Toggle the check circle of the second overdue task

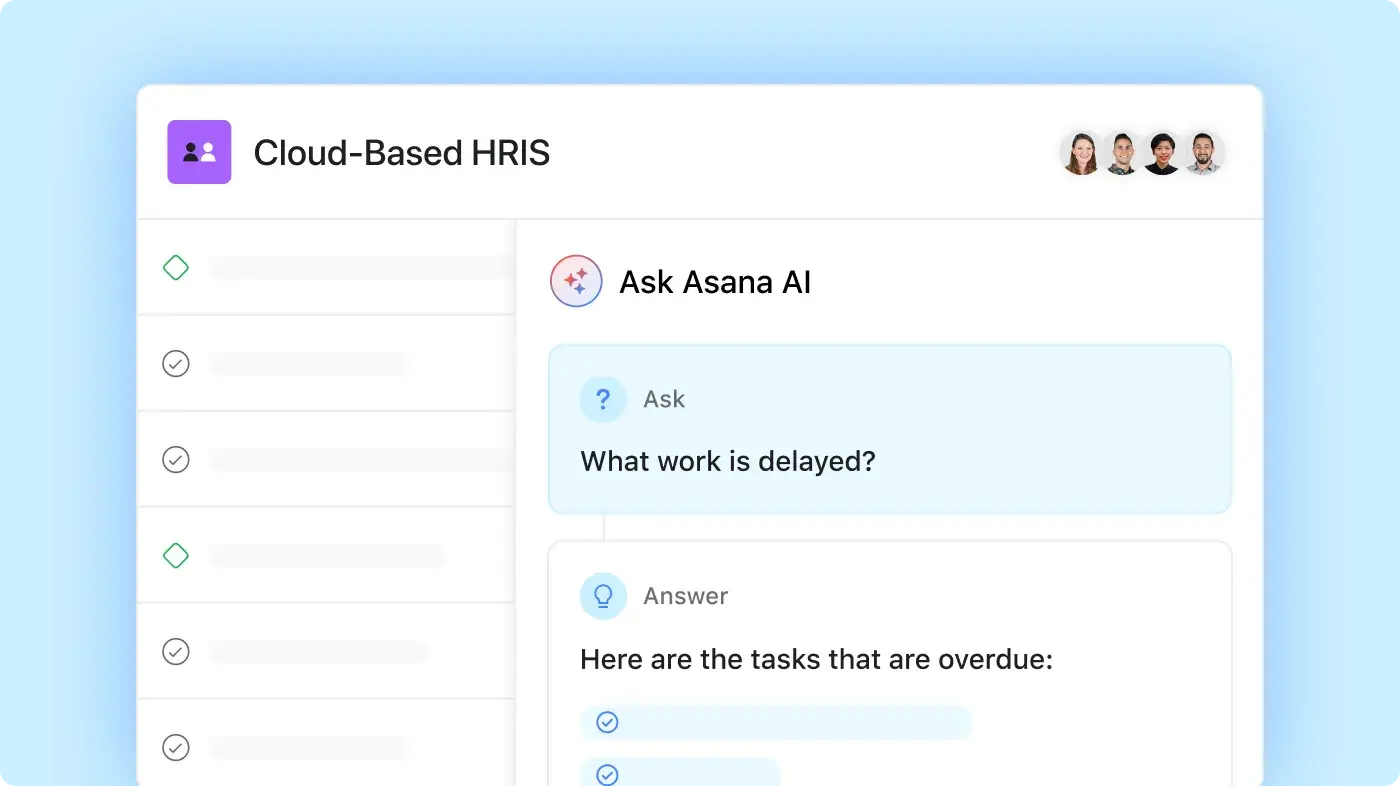607,774
